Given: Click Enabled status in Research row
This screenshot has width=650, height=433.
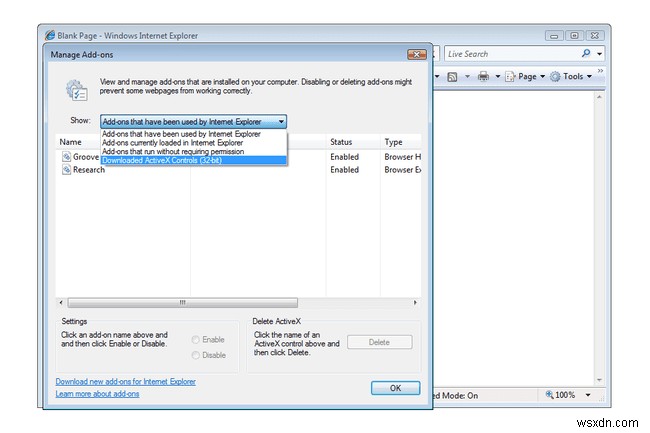Looking at the screenshot, I should click(x=344, y=169).
